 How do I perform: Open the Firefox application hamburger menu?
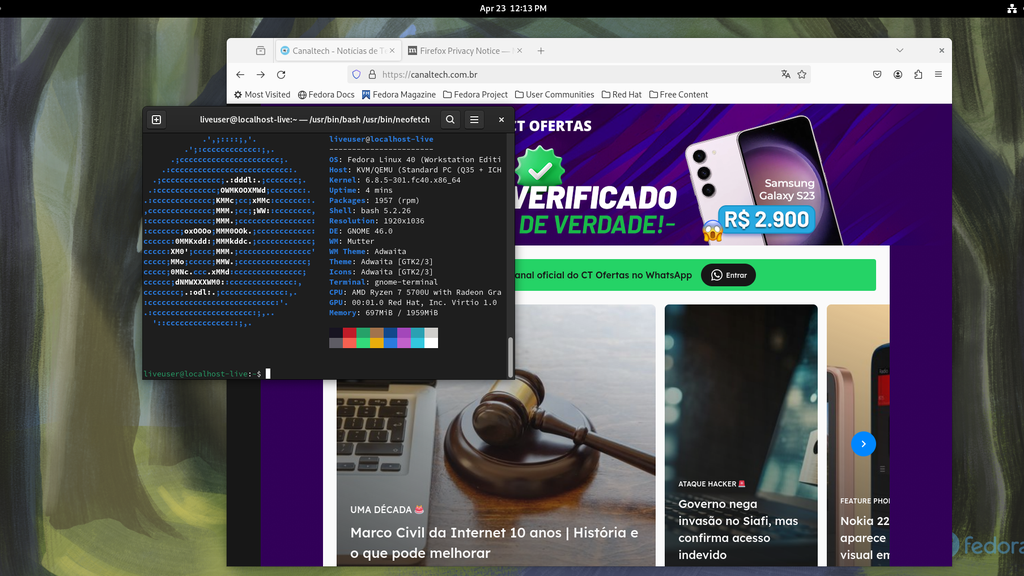(938, 74)
